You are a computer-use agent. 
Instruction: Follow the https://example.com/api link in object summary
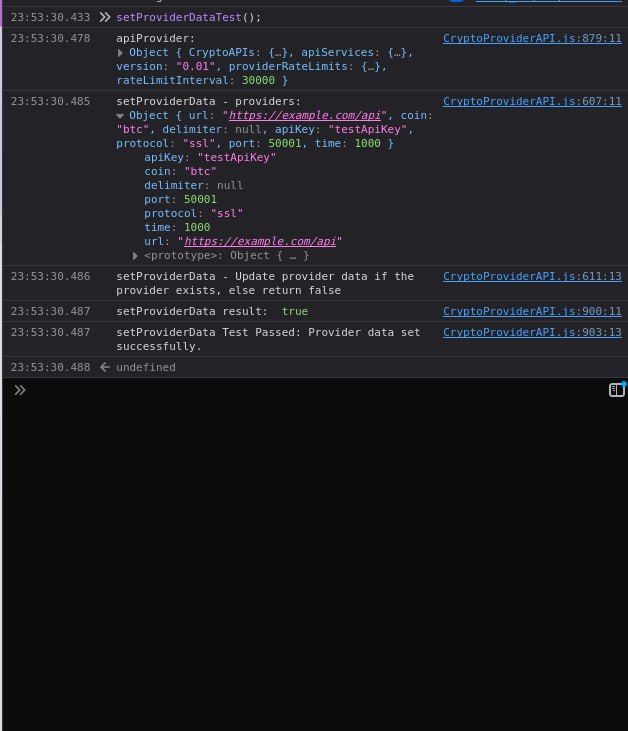(x=305, y=115)
